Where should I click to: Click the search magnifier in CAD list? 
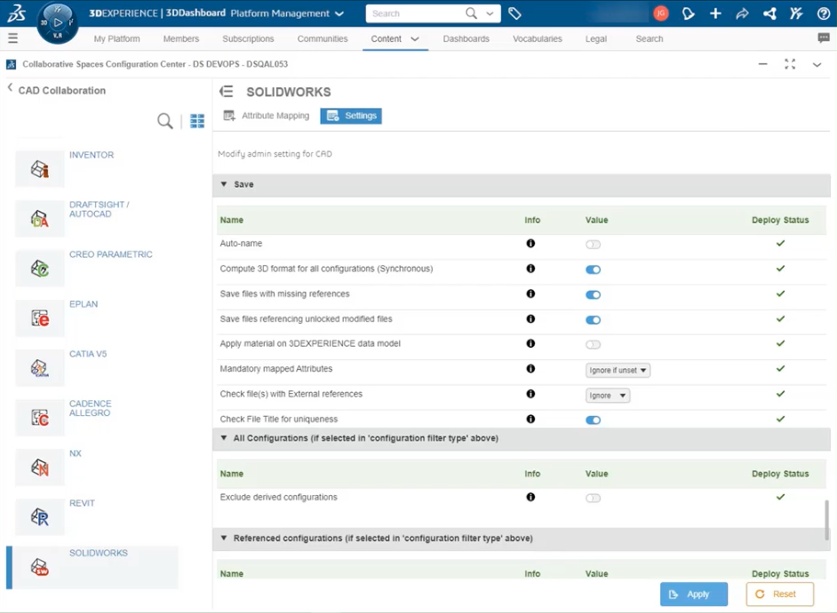click(x=165, y=121)
